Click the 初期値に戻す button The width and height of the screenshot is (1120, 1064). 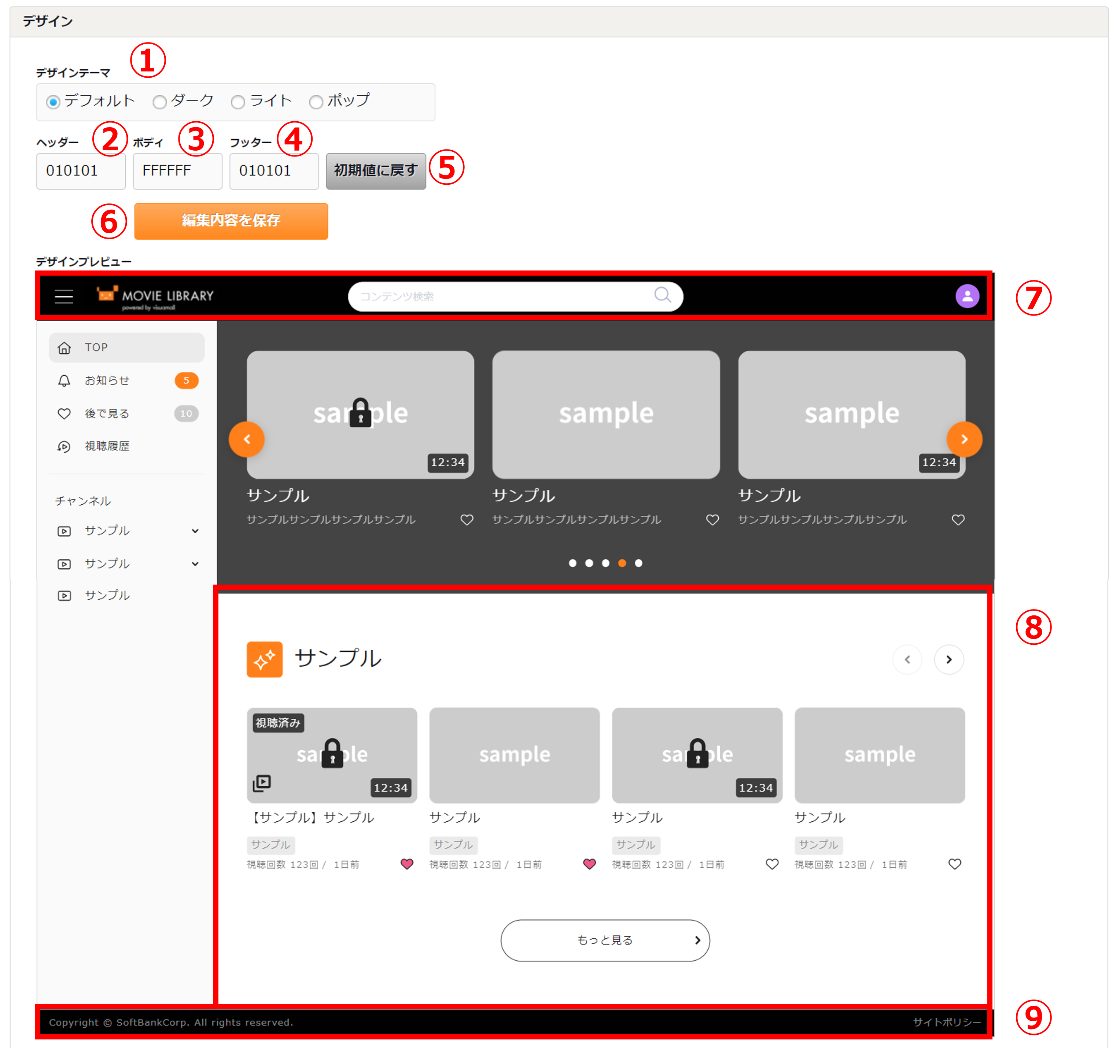[x=375, y=171]
